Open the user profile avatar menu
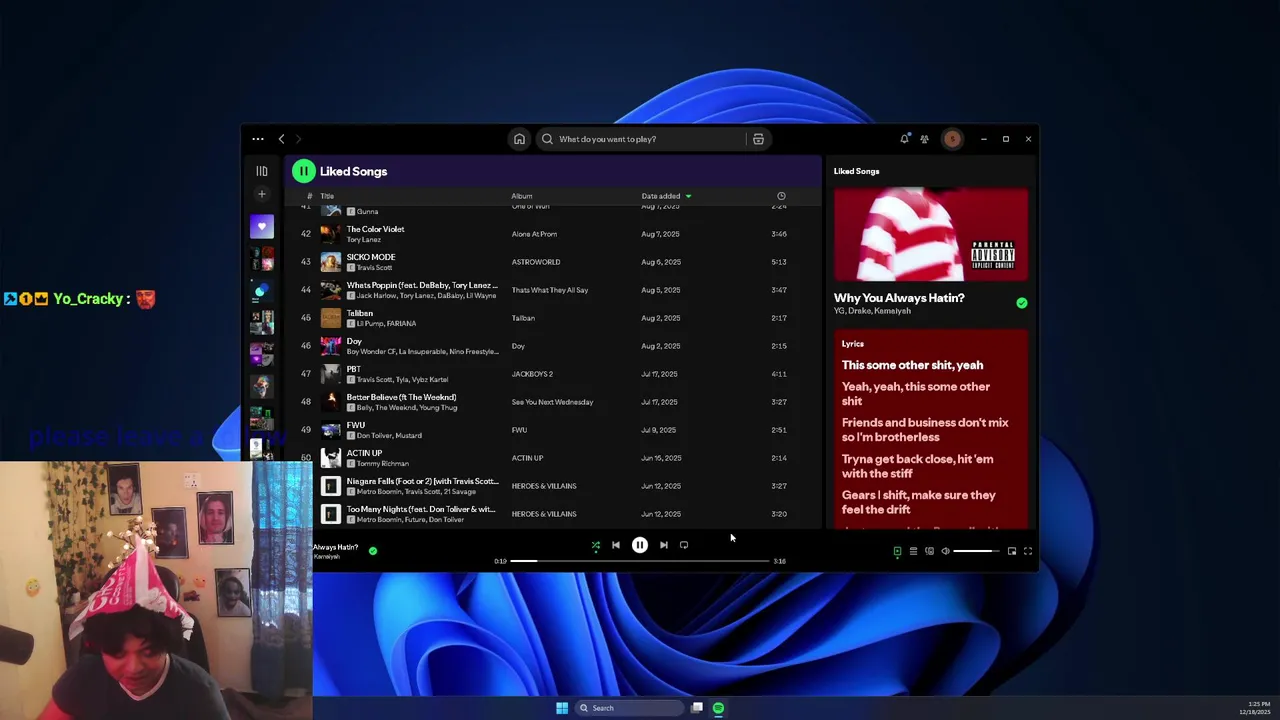 tap(952, 139)
